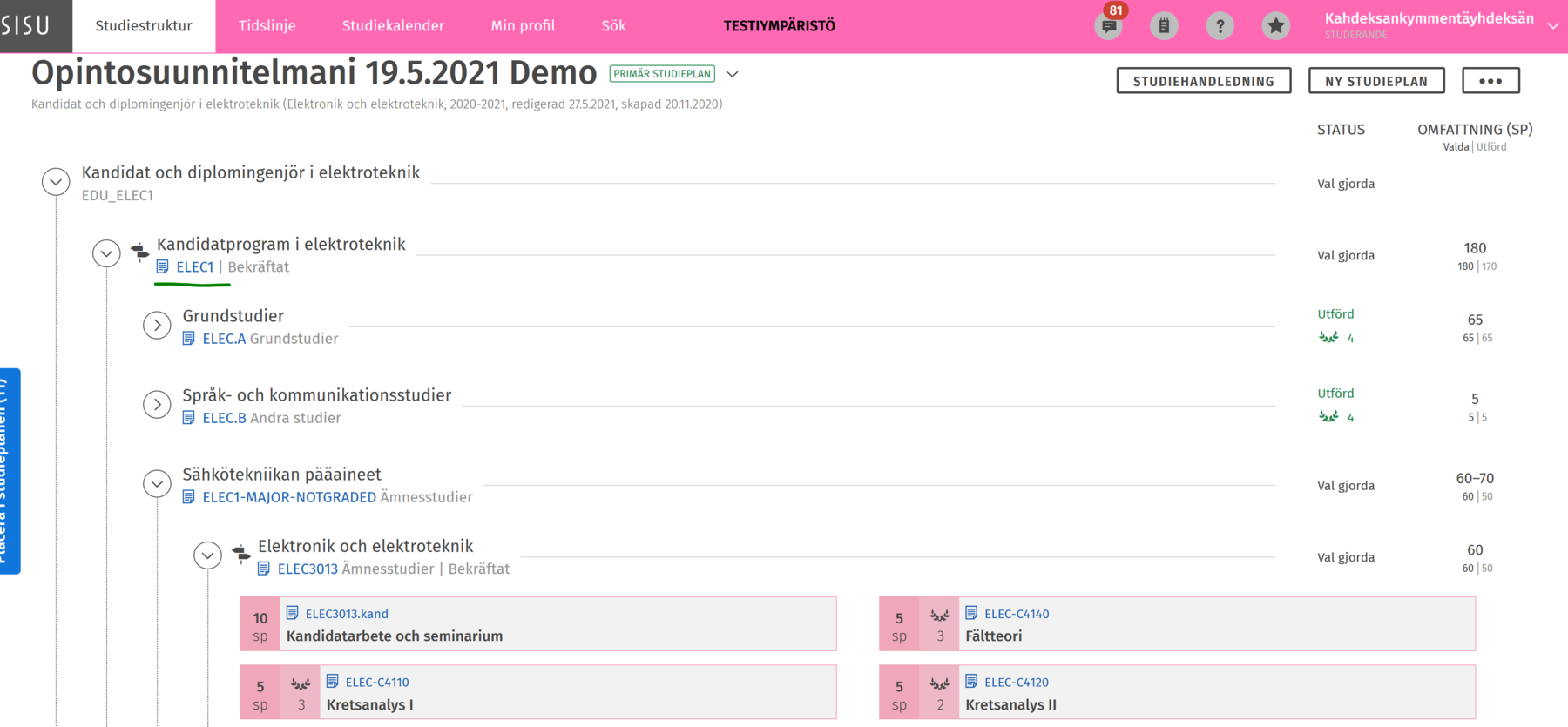The width and height of the screenshot is (1568, 727).
Task: Open the blue side panel tab
Action: (9, 470)
